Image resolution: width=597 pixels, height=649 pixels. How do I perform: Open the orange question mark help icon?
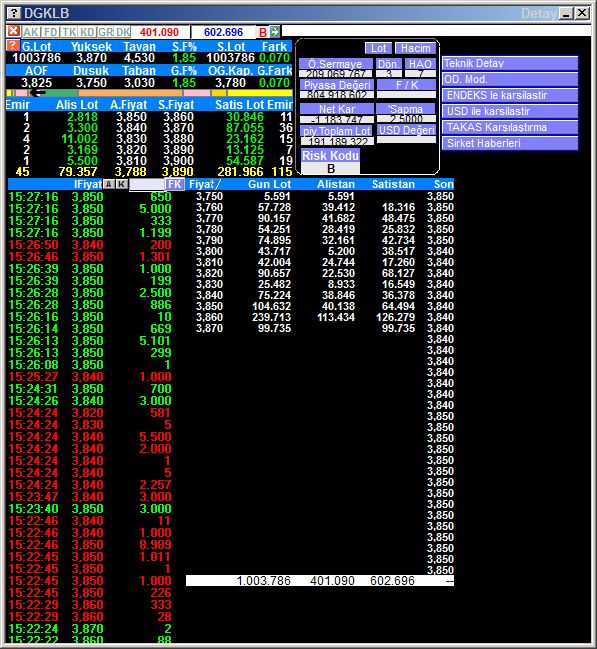coord(13,45)
